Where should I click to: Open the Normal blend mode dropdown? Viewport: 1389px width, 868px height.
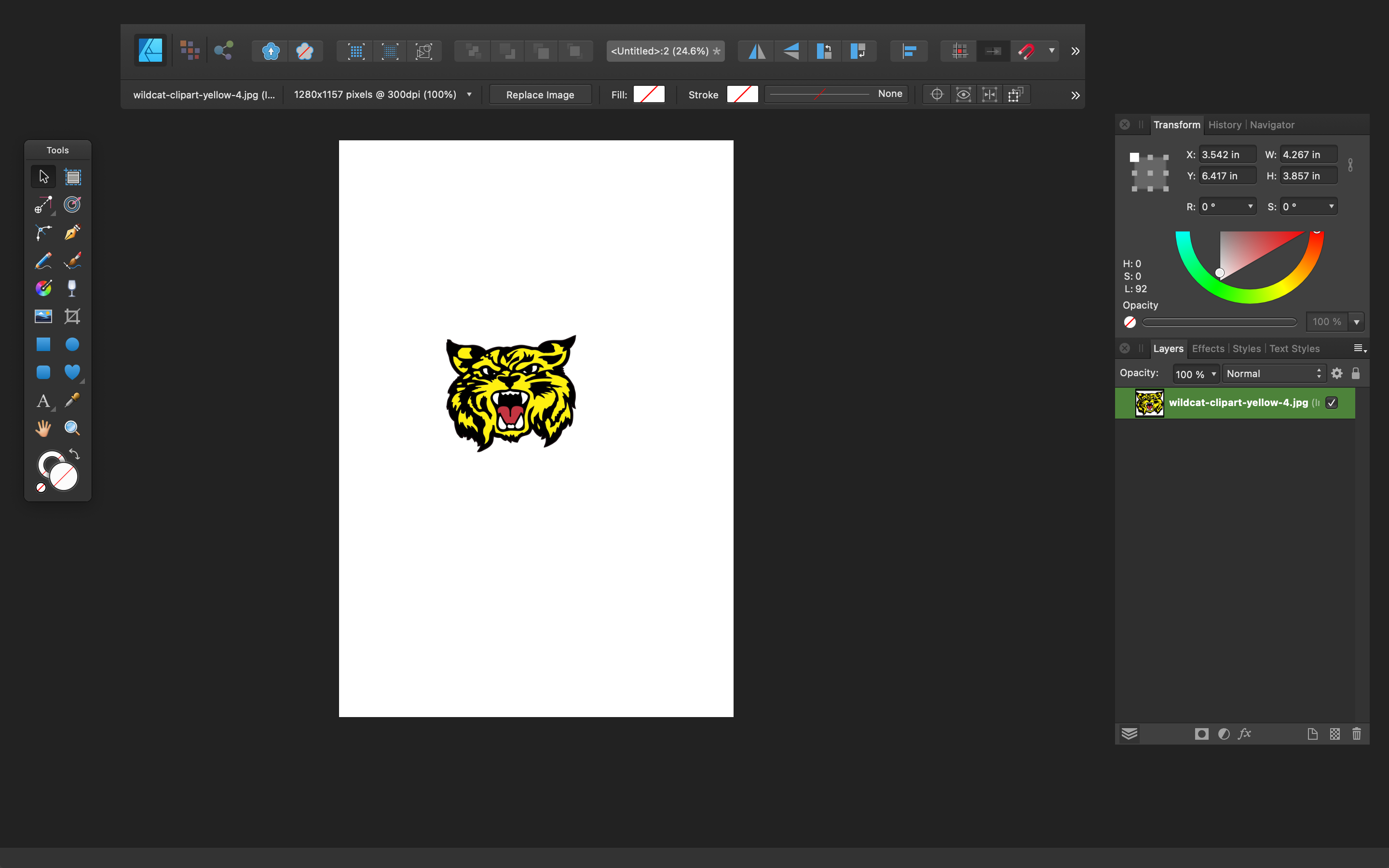point(1274,374)
